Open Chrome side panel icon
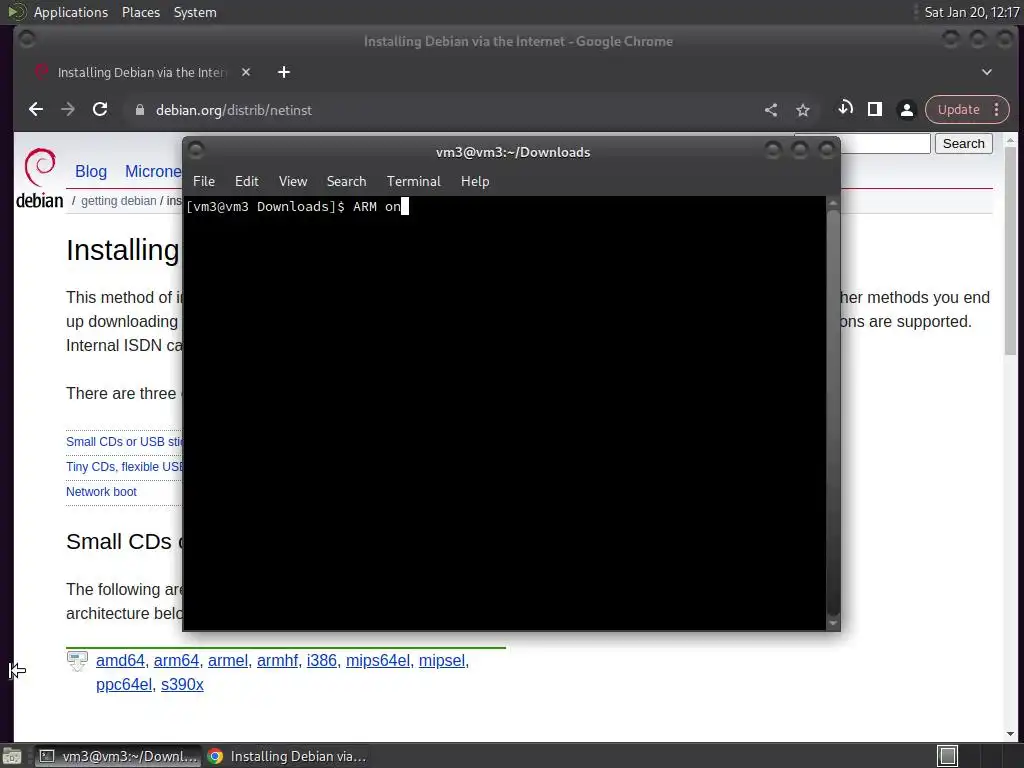 (x=875, y=109)
